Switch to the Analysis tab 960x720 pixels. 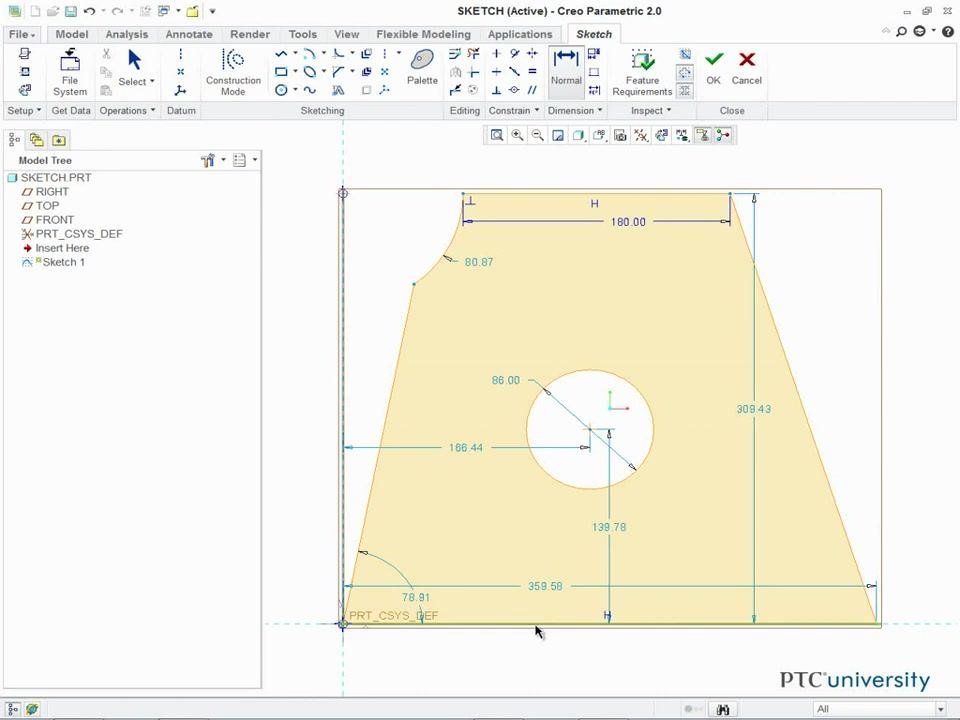[127, 34]
